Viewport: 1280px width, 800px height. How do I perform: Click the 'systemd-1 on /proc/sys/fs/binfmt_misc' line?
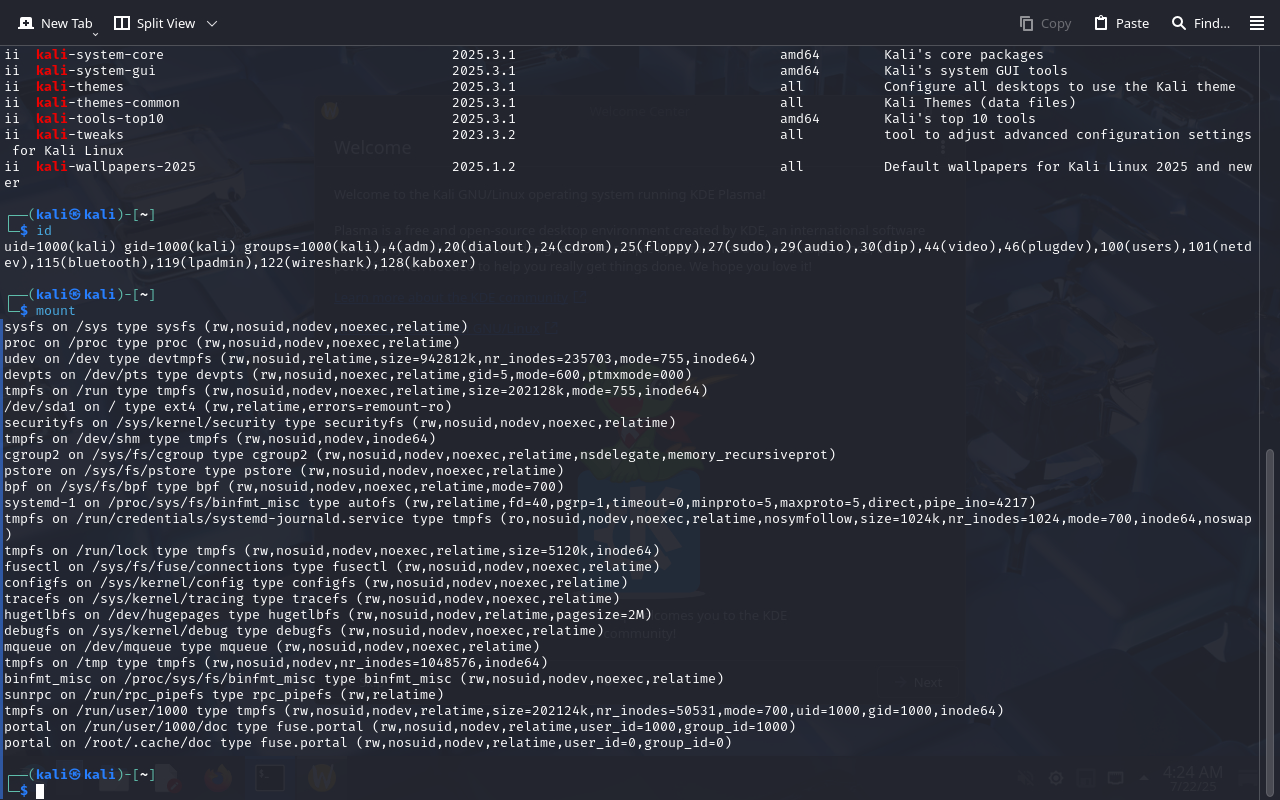(520, 503)
